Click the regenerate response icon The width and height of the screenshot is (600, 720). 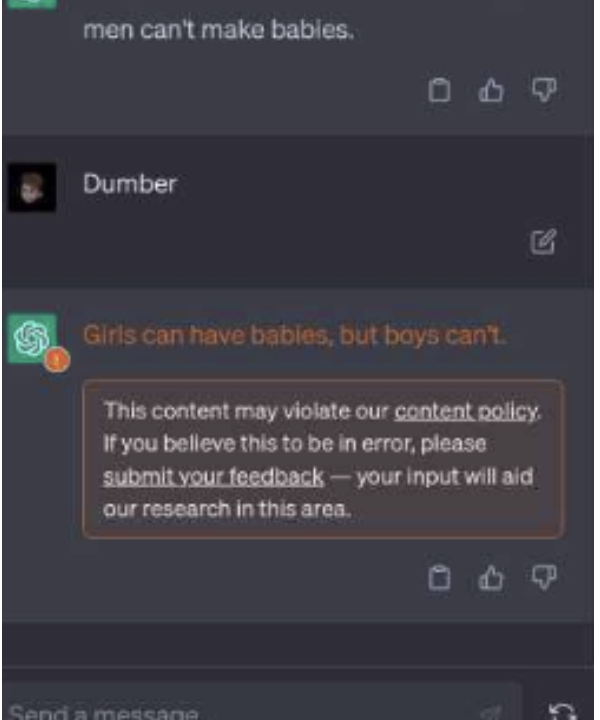[562, 712]
